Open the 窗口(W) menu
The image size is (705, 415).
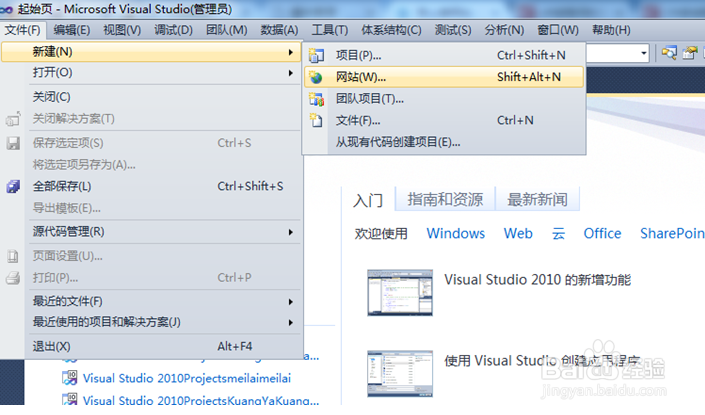558,30
